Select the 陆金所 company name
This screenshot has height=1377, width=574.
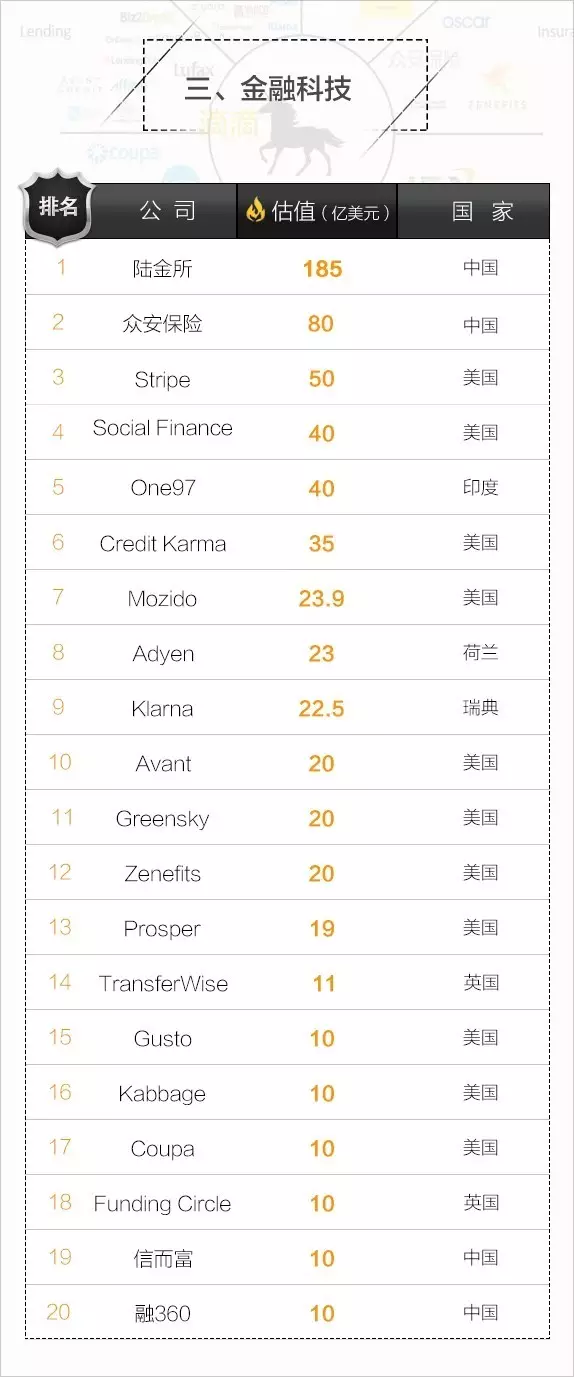click(x=162, y=268)
